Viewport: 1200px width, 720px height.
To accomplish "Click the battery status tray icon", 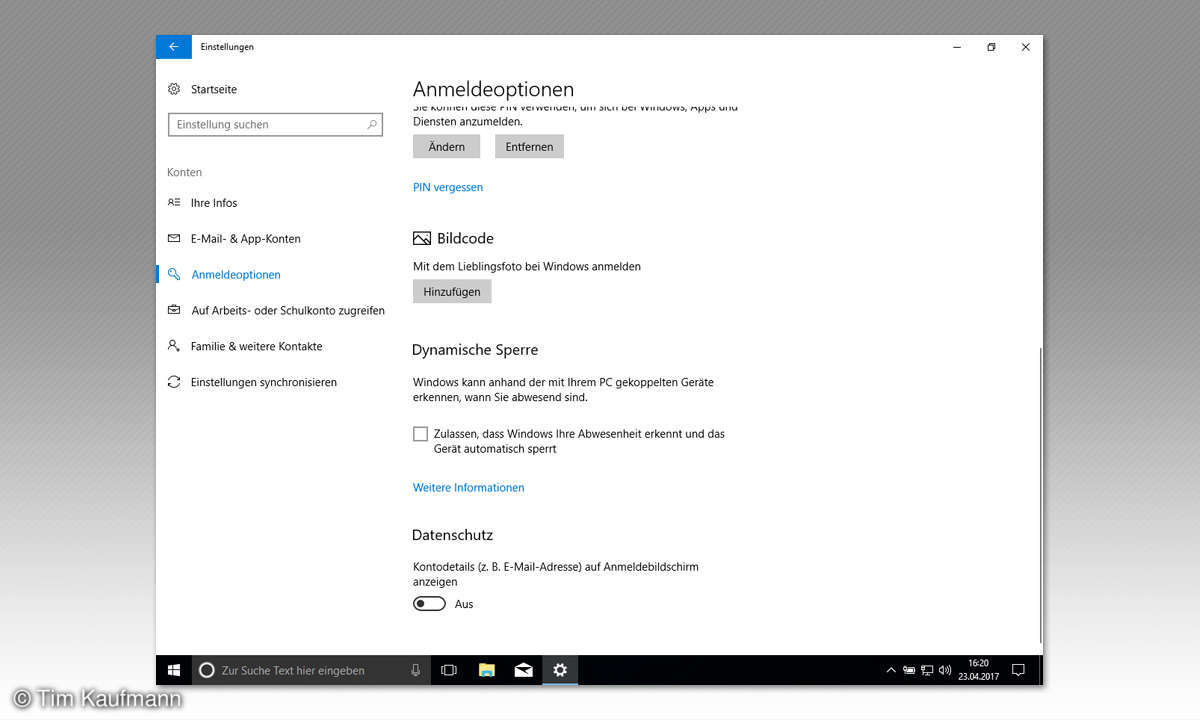I will click(x=909, y=670).
